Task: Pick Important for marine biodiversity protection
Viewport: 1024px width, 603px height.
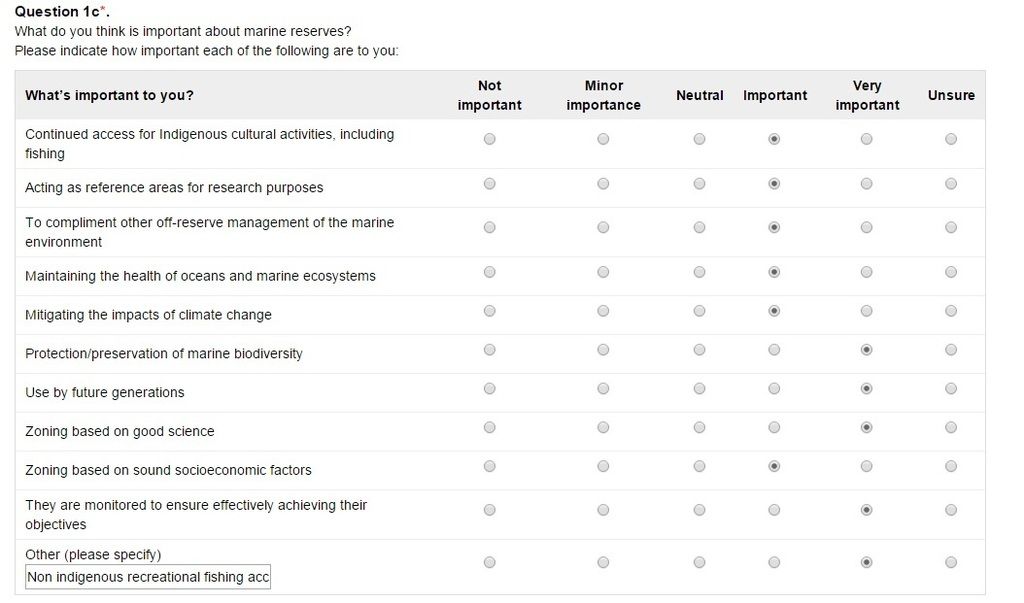Action: (774, 350)
